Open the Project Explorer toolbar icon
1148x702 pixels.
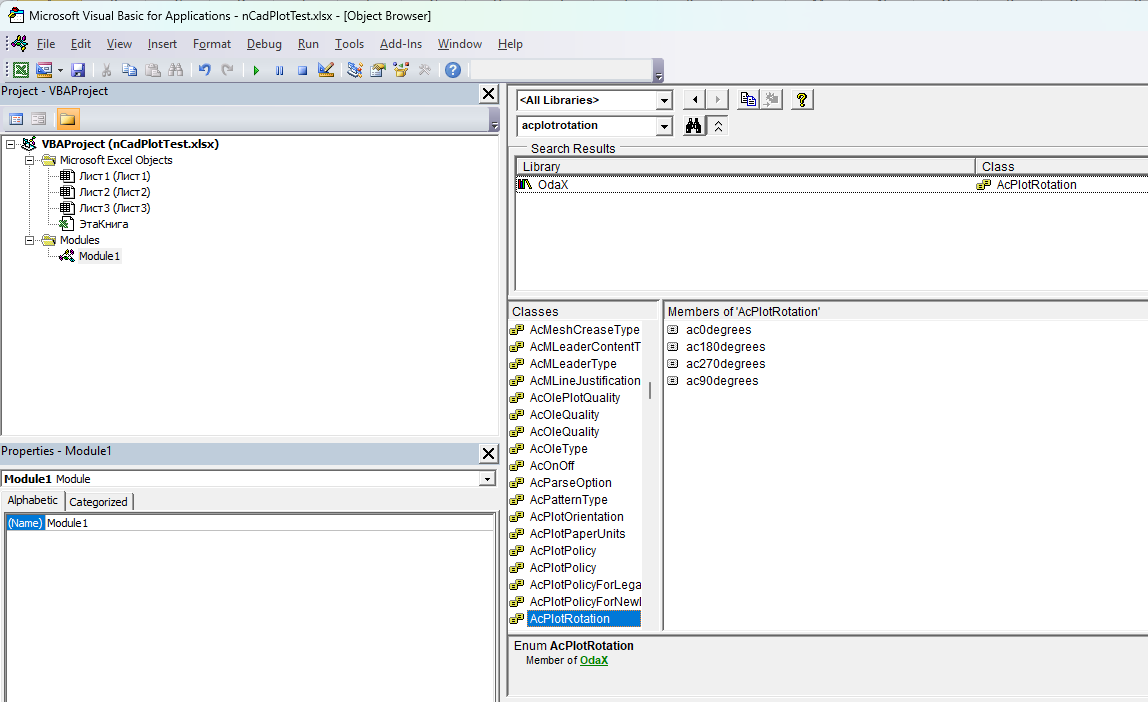tap(354, 70)
